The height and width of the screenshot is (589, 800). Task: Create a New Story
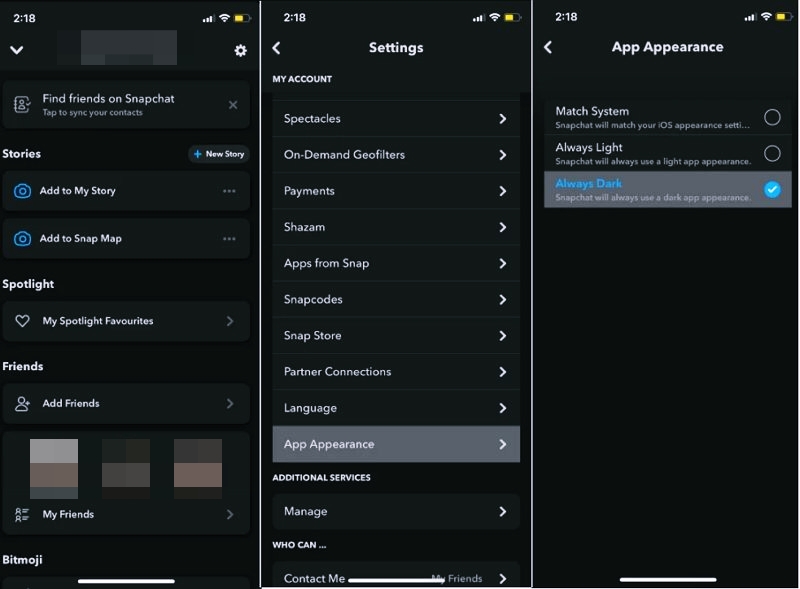pos(219,154)
